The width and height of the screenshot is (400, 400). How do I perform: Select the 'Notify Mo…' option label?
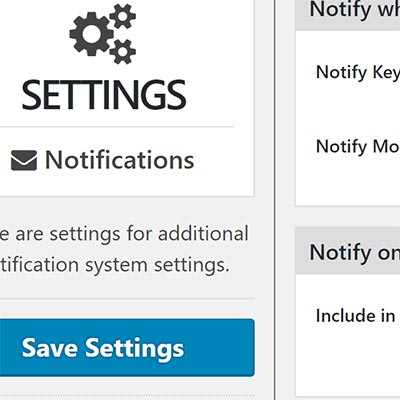(358, 147)
